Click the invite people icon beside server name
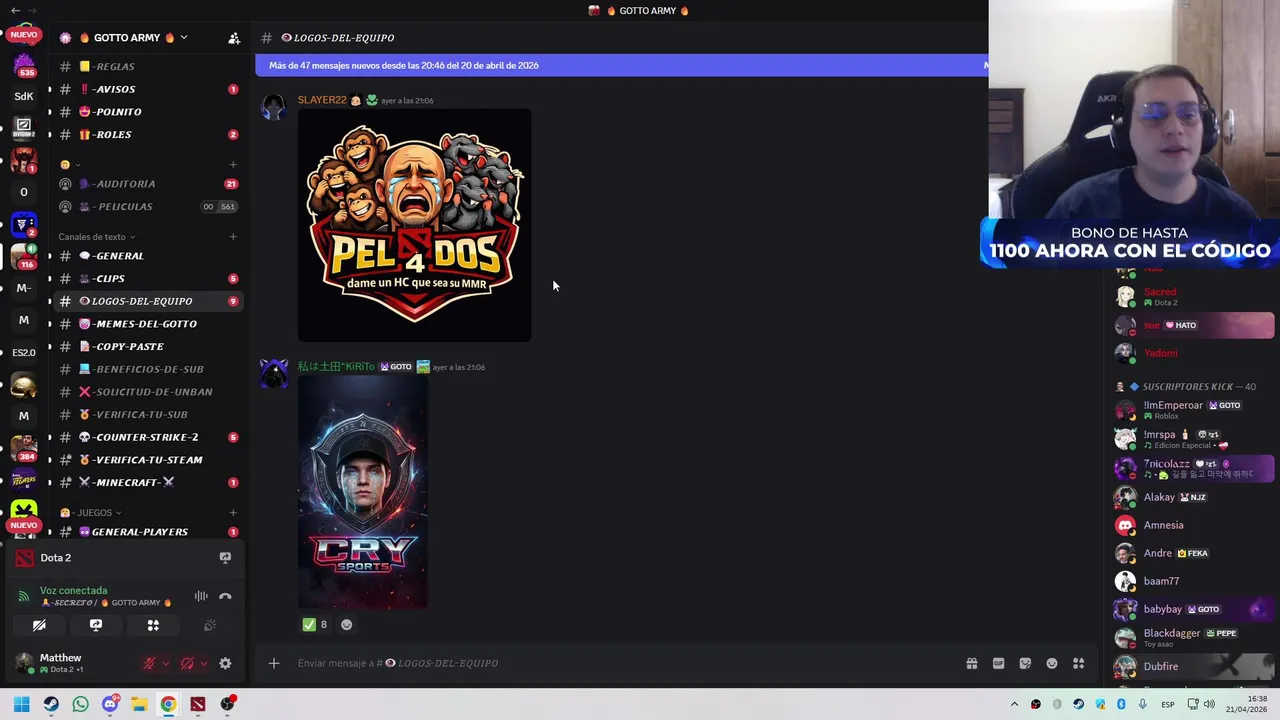The height and width of the screenshot is (720, 1280). pos(234,38)
